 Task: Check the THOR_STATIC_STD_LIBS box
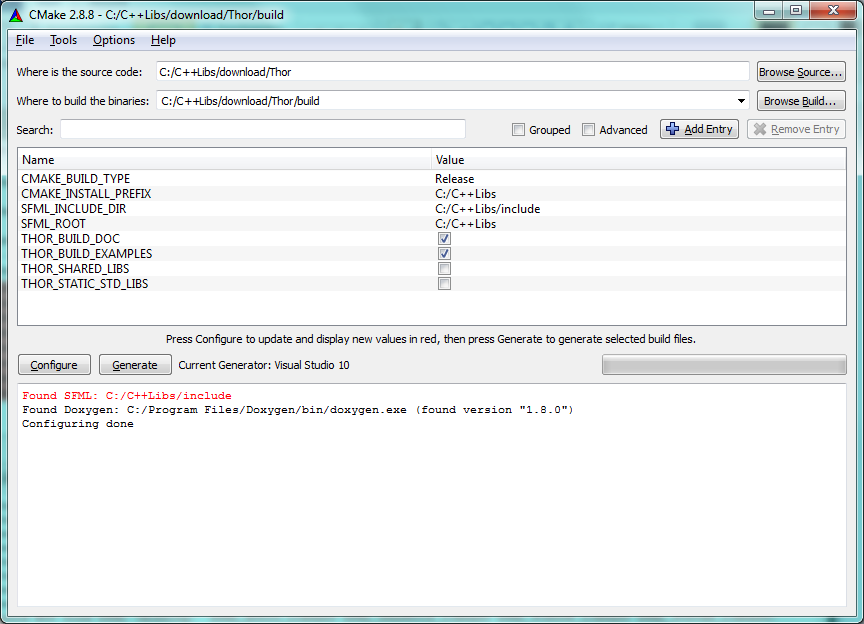[444, 284]
